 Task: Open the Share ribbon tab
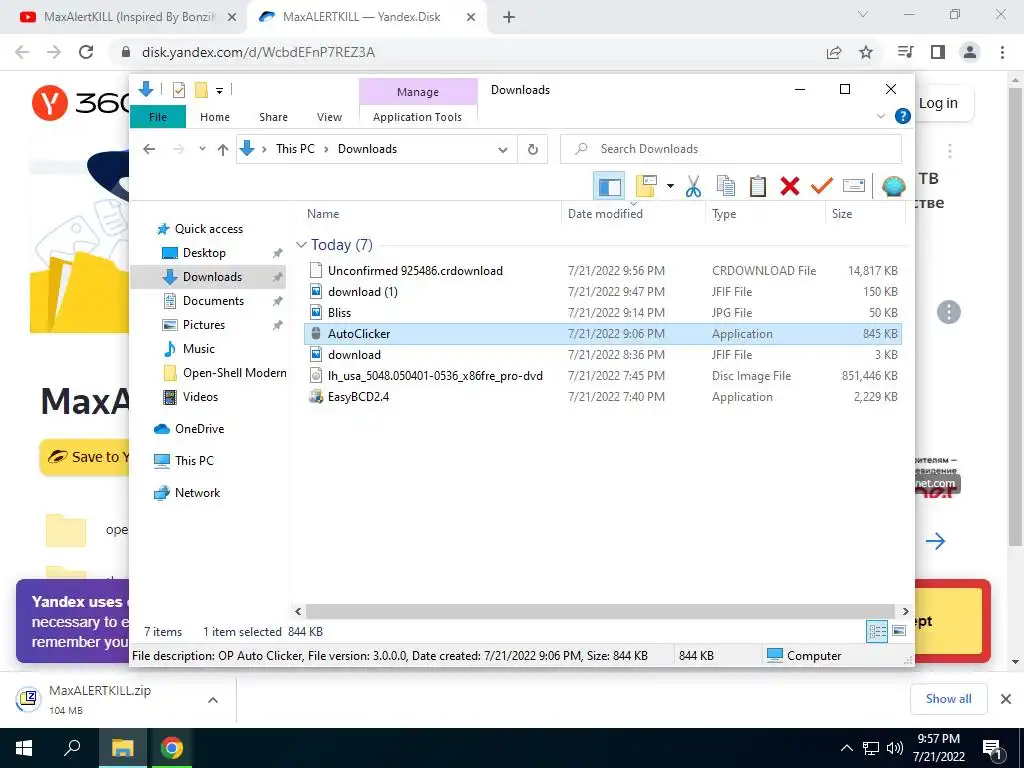(273, 117)
